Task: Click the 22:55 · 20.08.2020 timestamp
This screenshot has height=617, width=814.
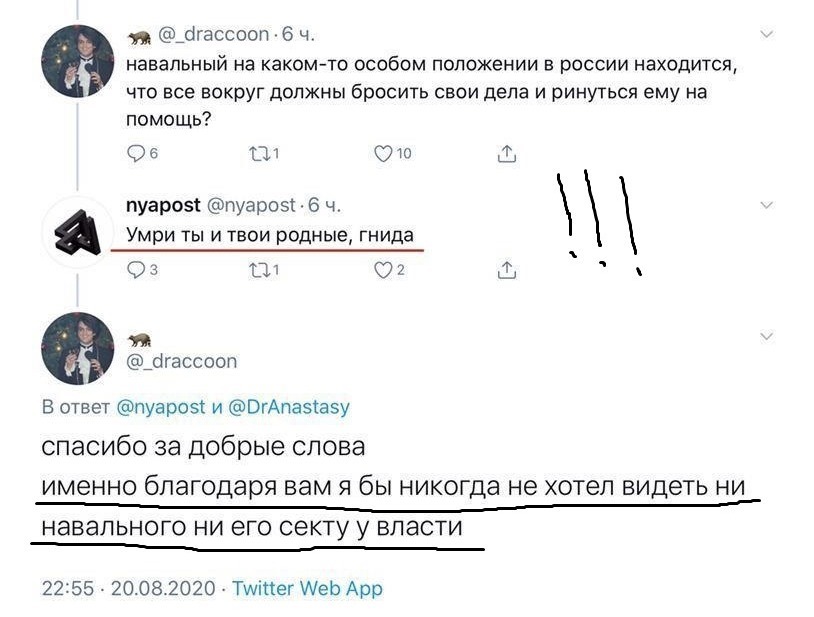Action: tap(128, 589)
